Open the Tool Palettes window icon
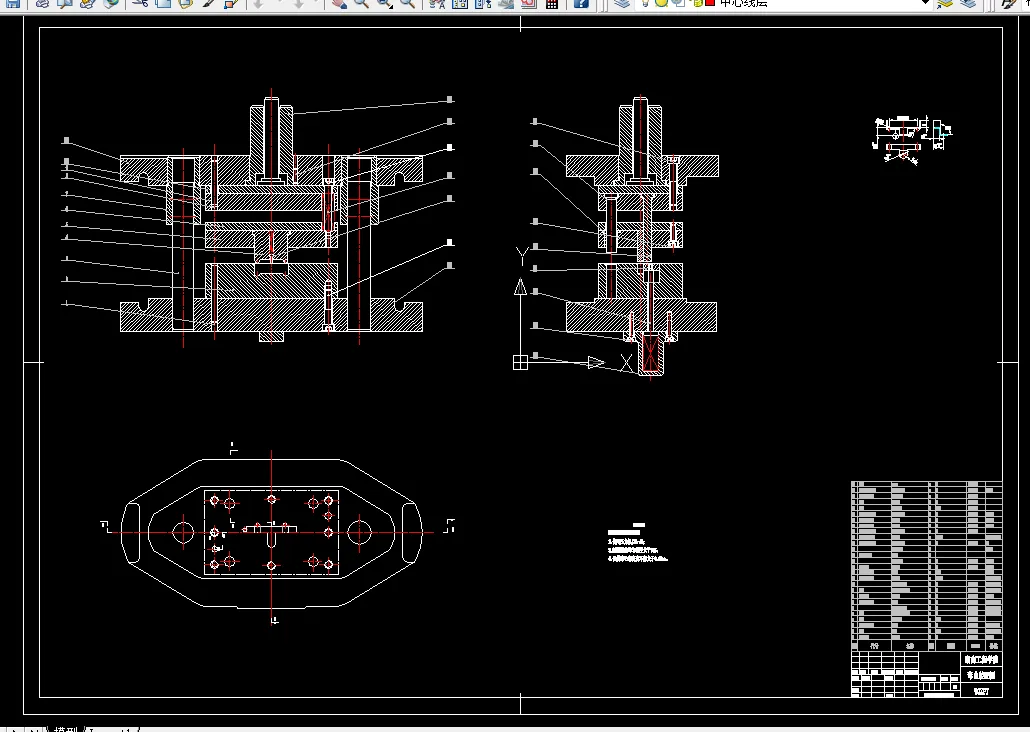The image size is (1030, 732). tap(483, 3)
